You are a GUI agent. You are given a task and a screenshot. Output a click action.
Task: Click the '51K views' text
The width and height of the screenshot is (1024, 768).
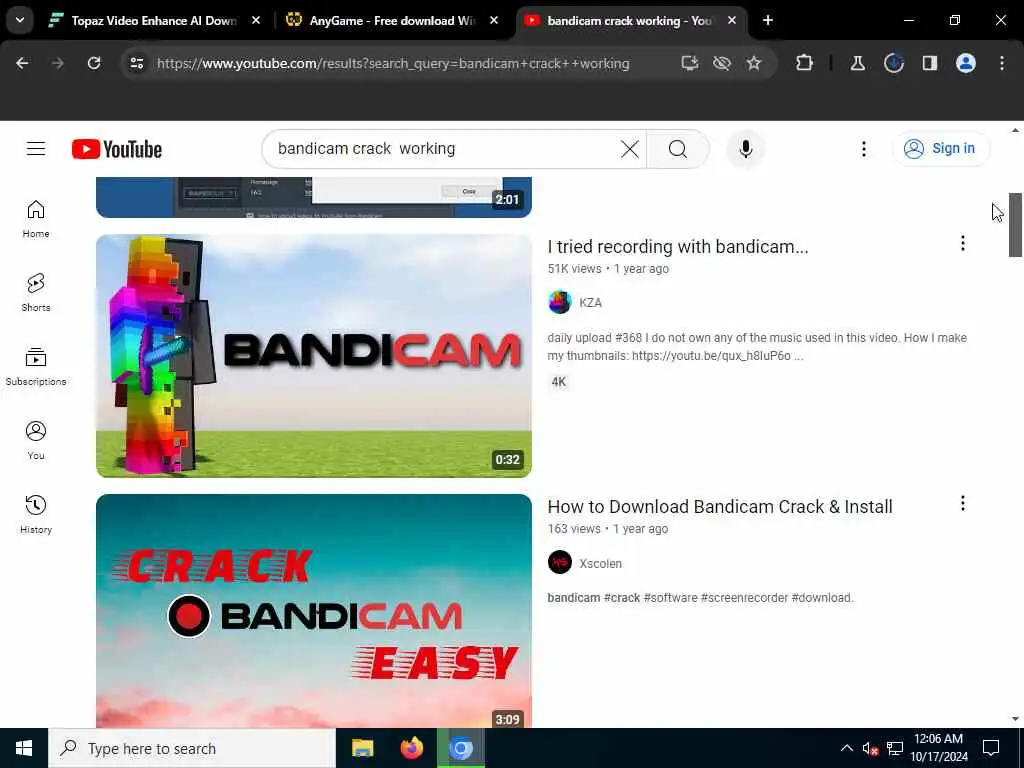(x=574, y=268)
